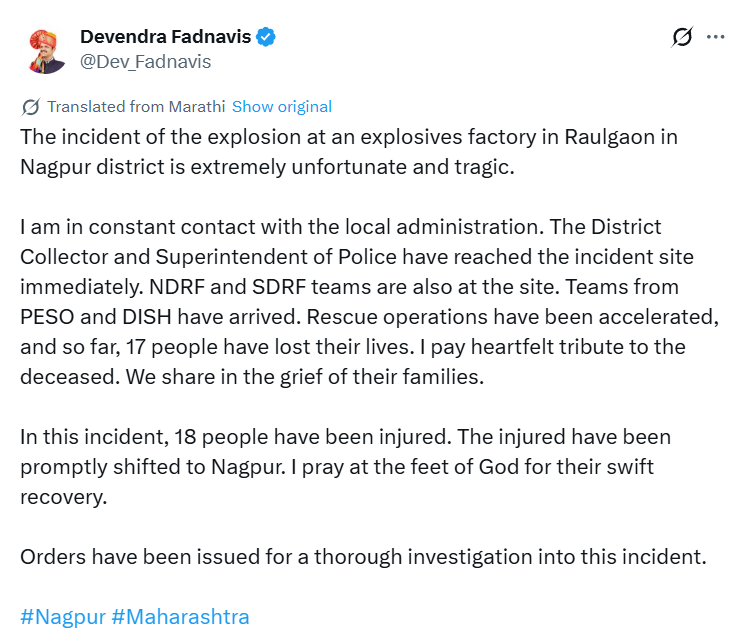
Task: Click the Devendra Fadnavis display name
Action: pos(165,37)
